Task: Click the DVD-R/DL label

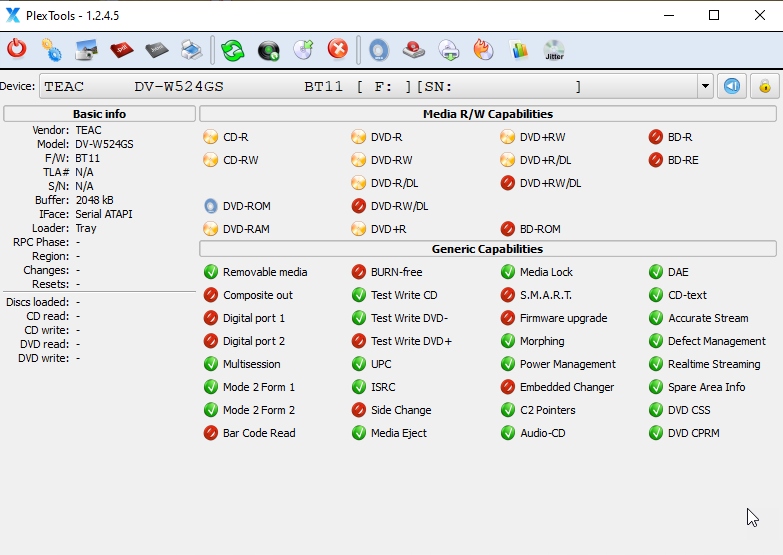Action: coord(394,183)
